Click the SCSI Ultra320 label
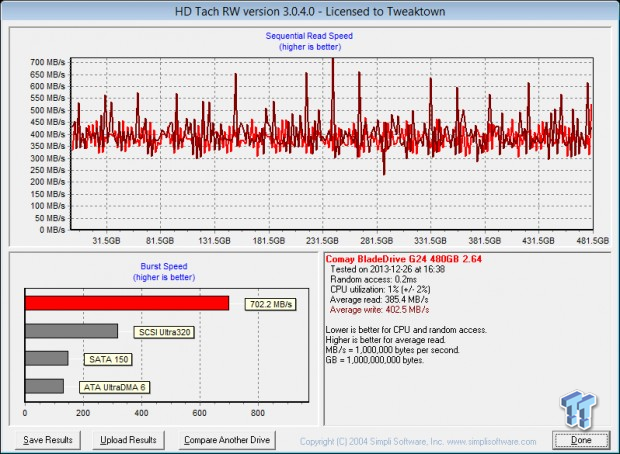Viewport: 620px width, 454px height. point(163,331)
